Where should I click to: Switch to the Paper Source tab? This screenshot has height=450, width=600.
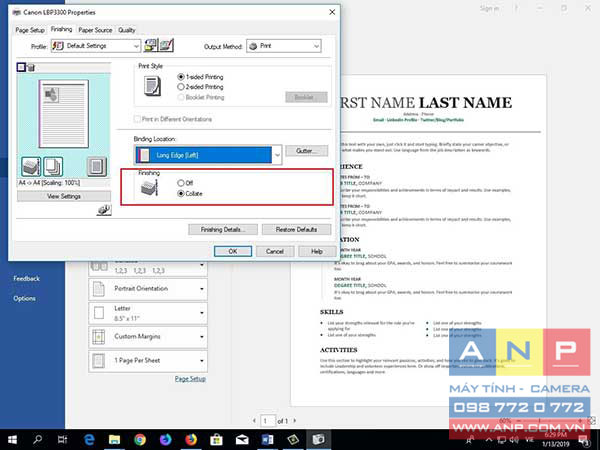(95, 30)
